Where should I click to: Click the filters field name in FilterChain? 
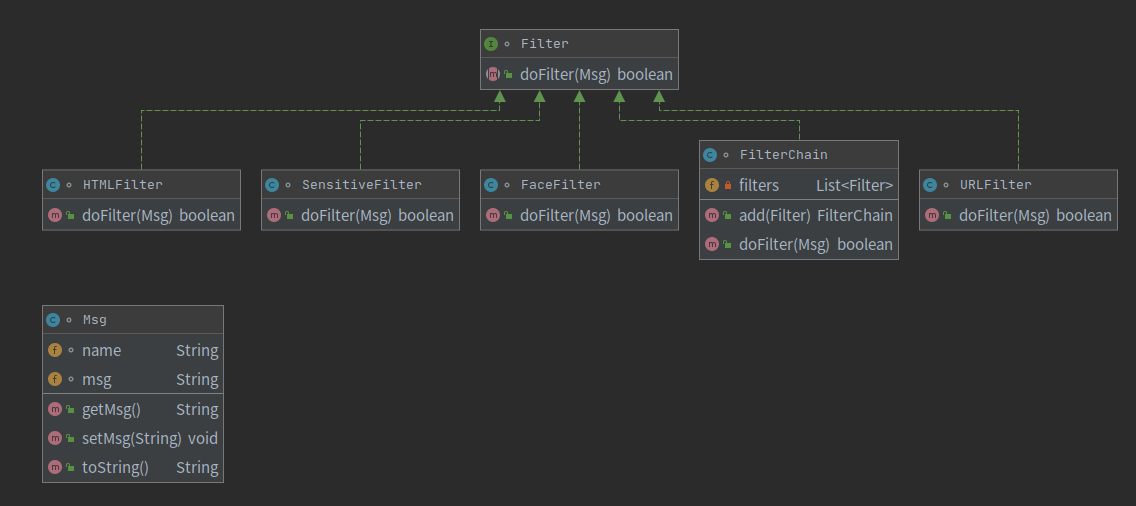point(759,186)
